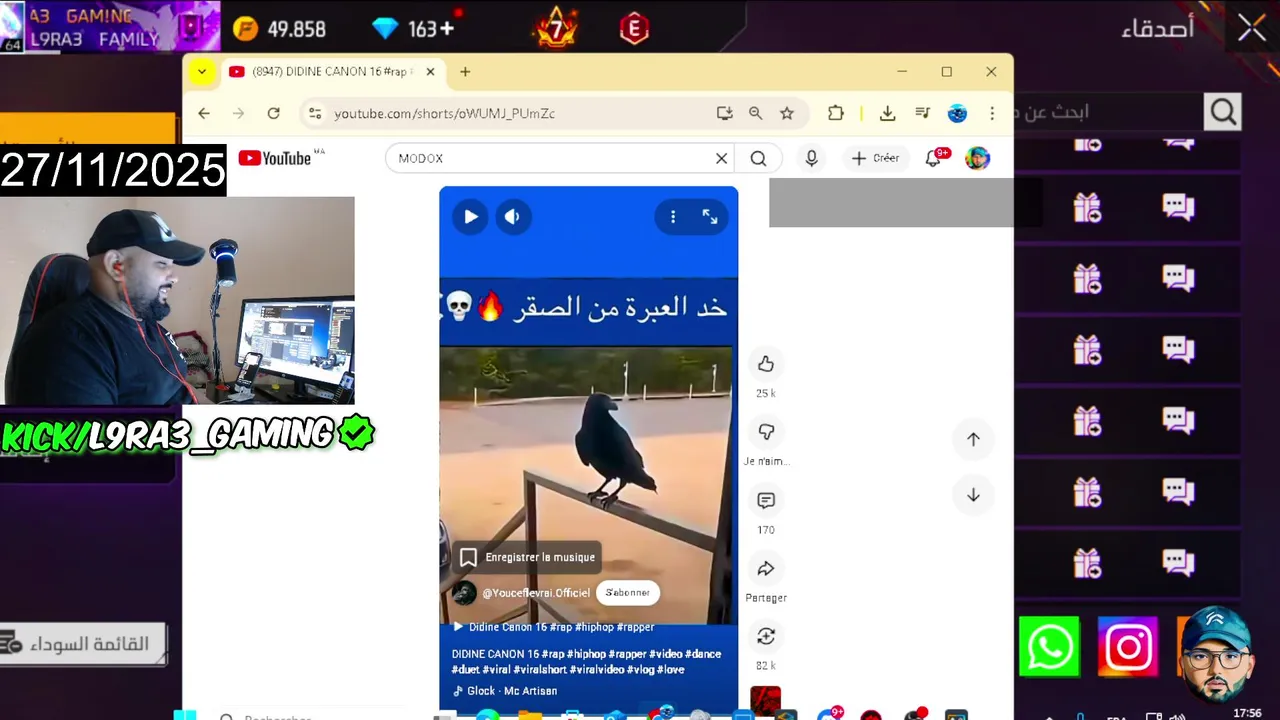
Task: Click the red E badge in game header
Action: 634,29
